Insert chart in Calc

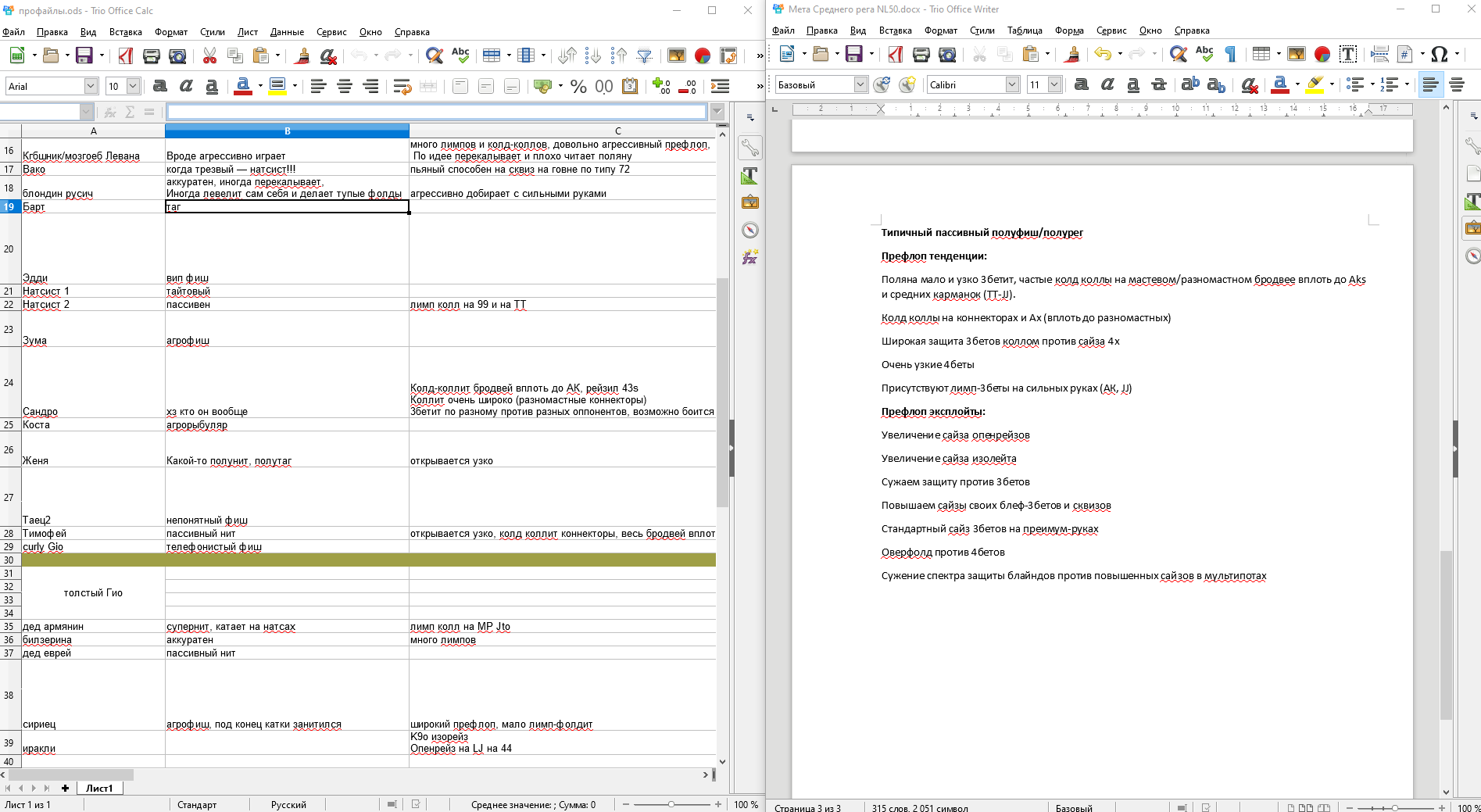[703, 55]
